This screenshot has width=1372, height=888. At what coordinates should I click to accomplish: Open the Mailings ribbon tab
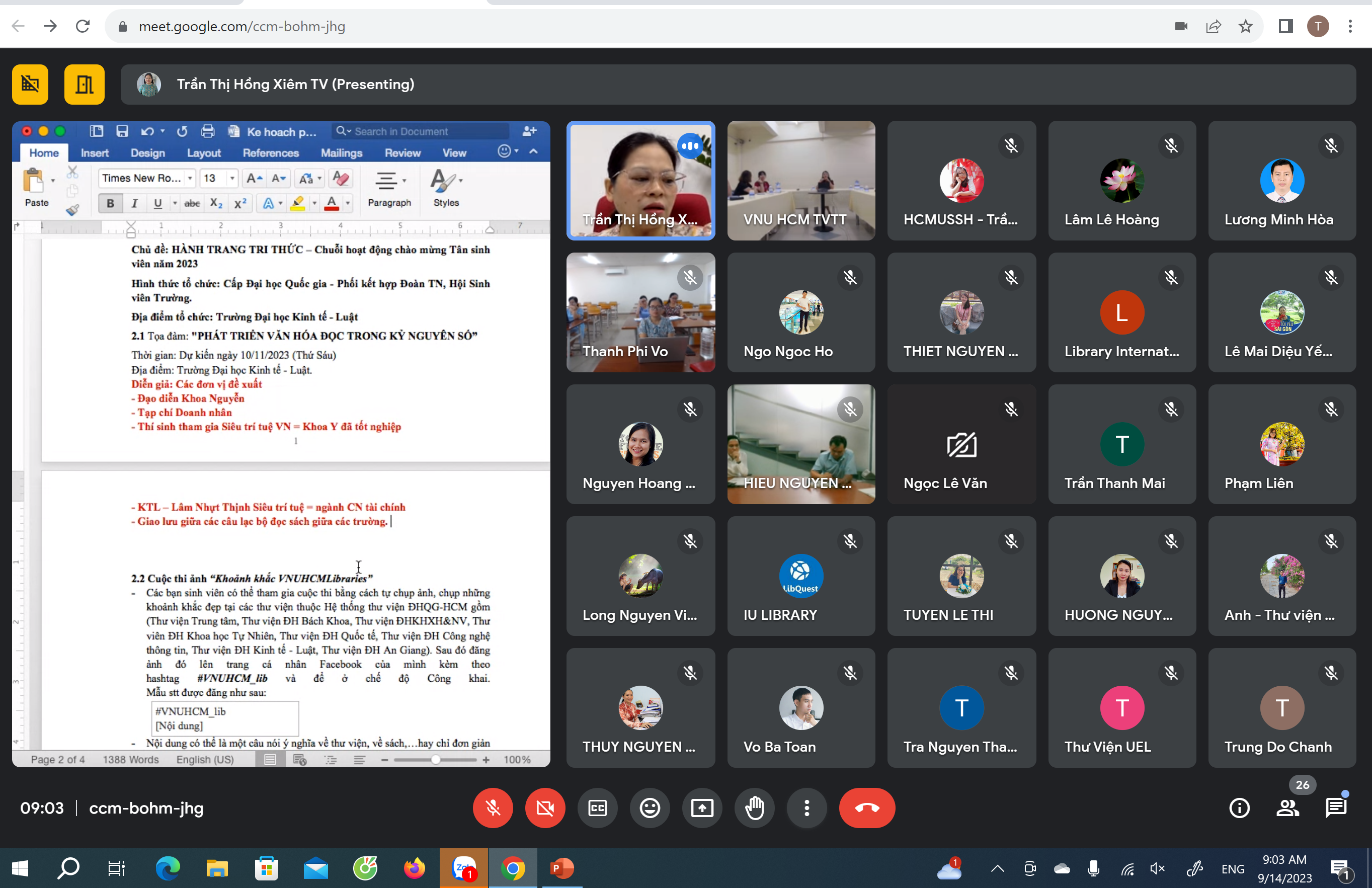(x=341, y=153)
